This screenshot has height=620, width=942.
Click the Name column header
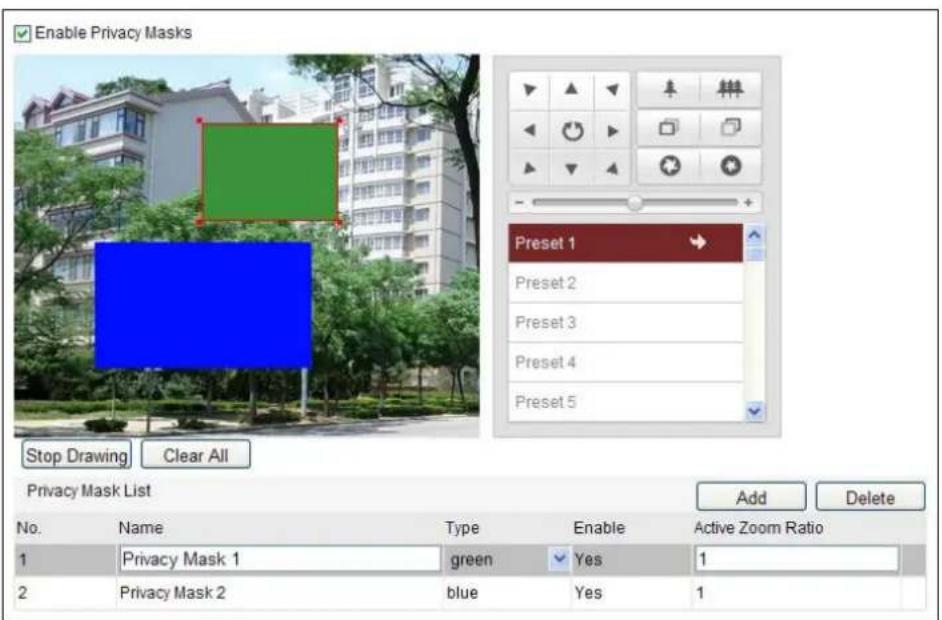(141, 528)
